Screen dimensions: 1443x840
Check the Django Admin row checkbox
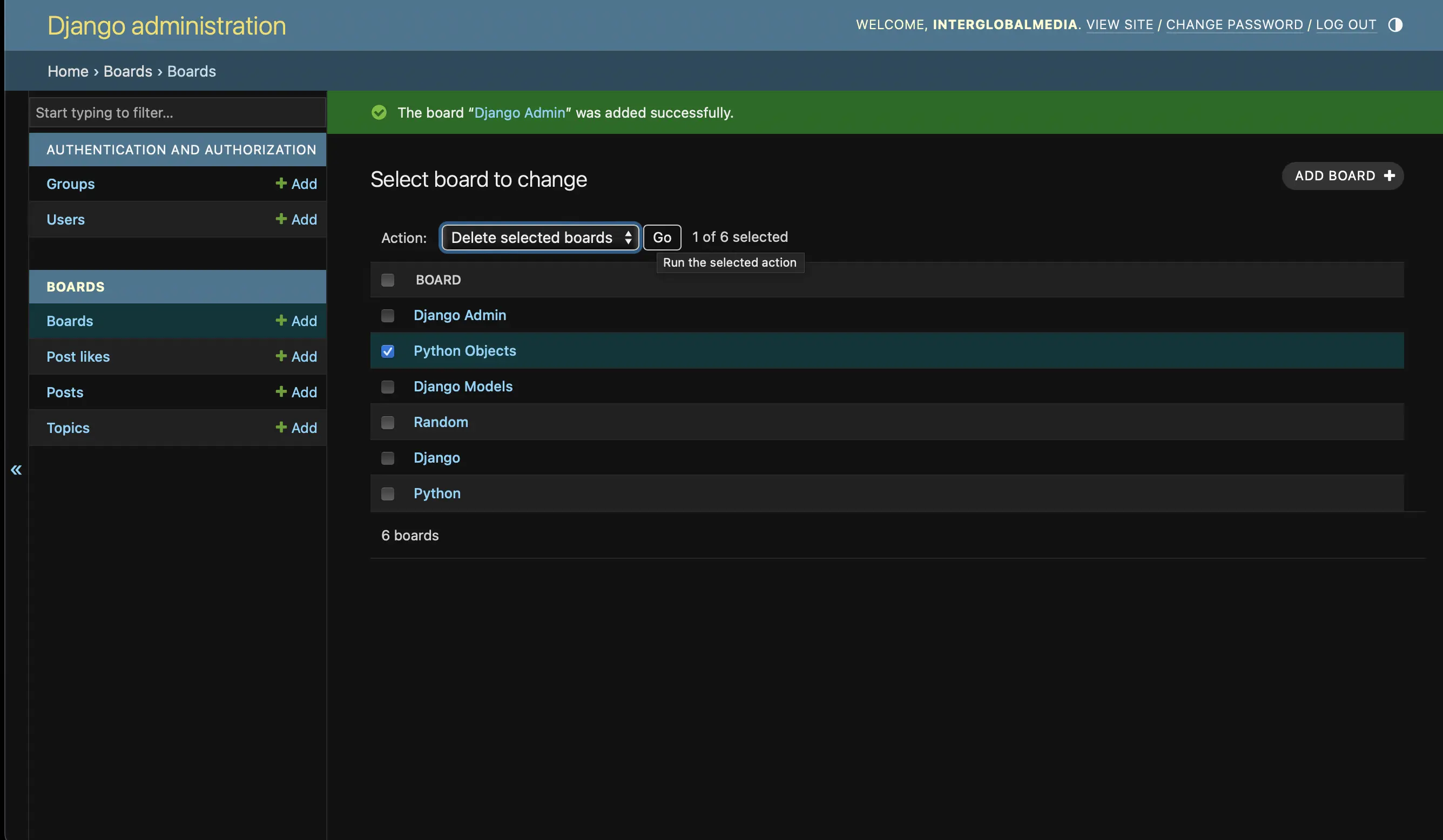pos(388,315)
